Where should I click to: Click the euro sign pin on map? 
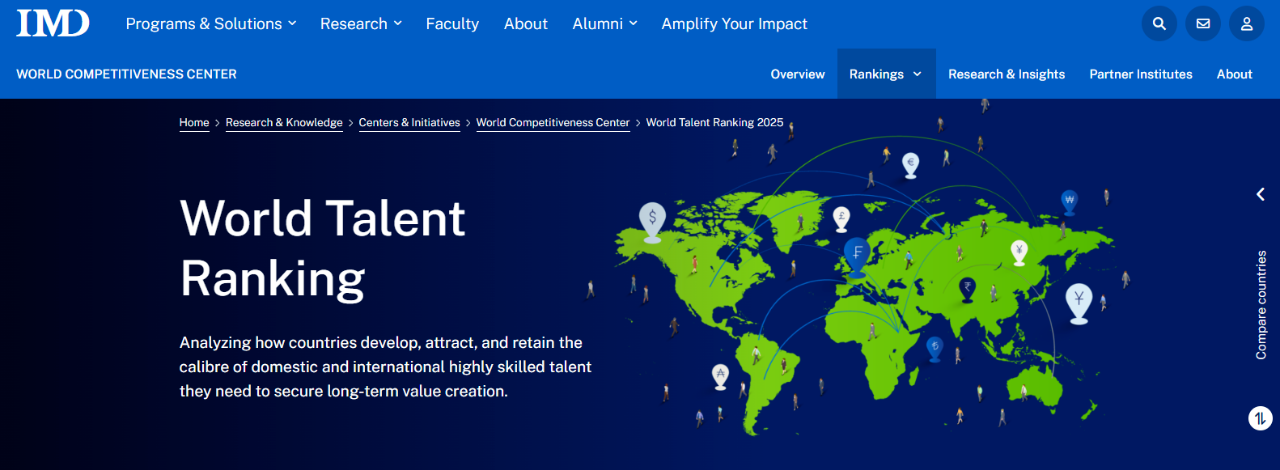(x=910, y=163)
